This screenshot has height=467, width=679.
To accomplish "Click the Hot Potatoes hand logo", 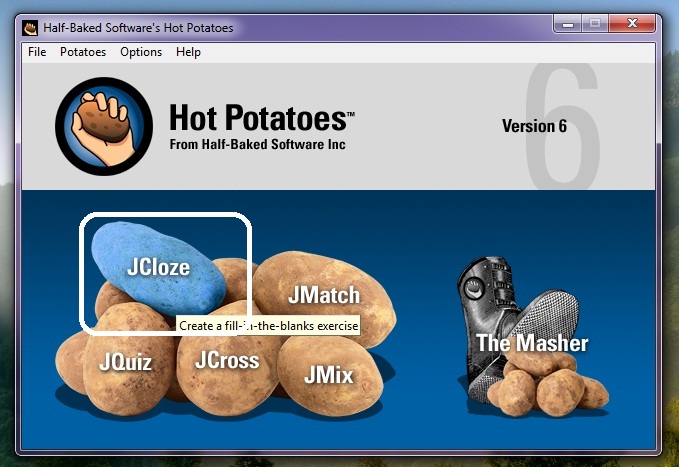I will pos(104,126).
